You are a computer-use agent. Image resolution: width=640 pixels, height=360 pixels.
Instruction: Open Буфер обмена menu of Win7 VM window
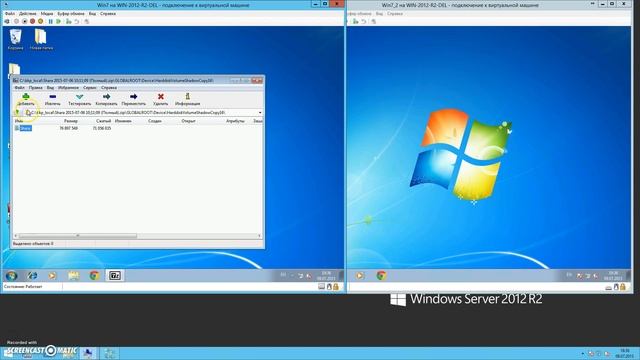[x=71, y=13]
